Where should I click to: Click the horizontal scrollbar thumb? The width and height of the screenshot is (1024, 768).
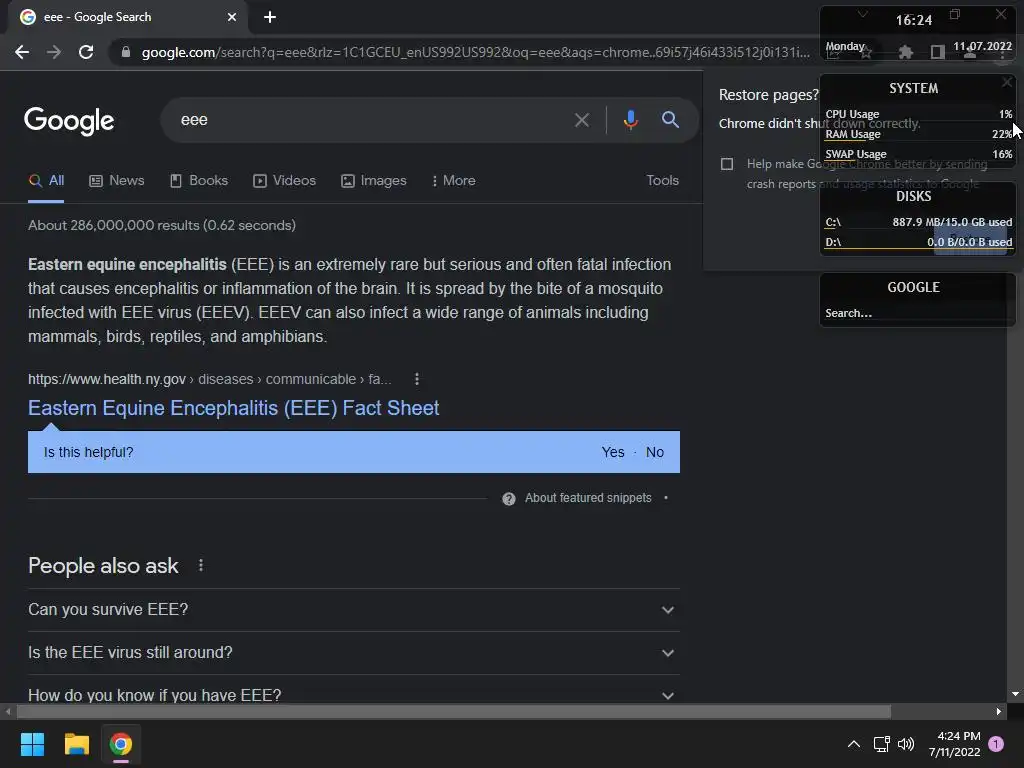point(453,711)
